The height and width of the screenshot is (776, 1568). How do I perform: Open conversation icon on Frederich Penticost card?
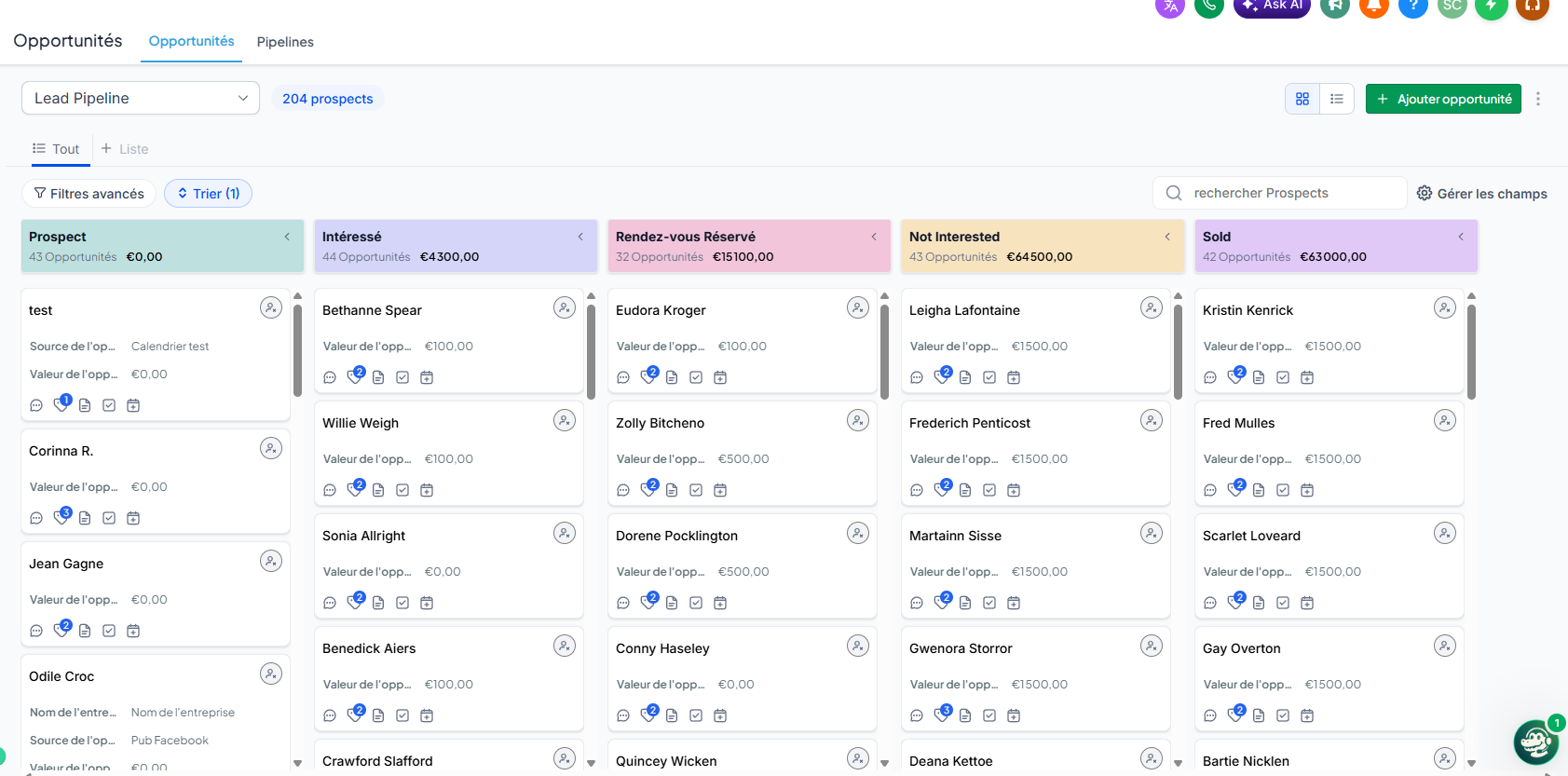917,490
